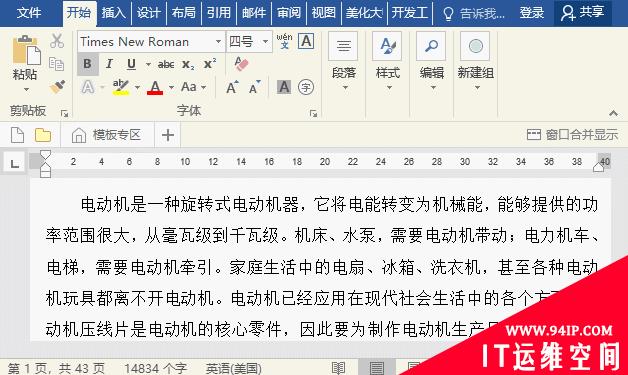The image size is (628, 375).
Task: Toggle Underline formatting
Action: point(131,64)
